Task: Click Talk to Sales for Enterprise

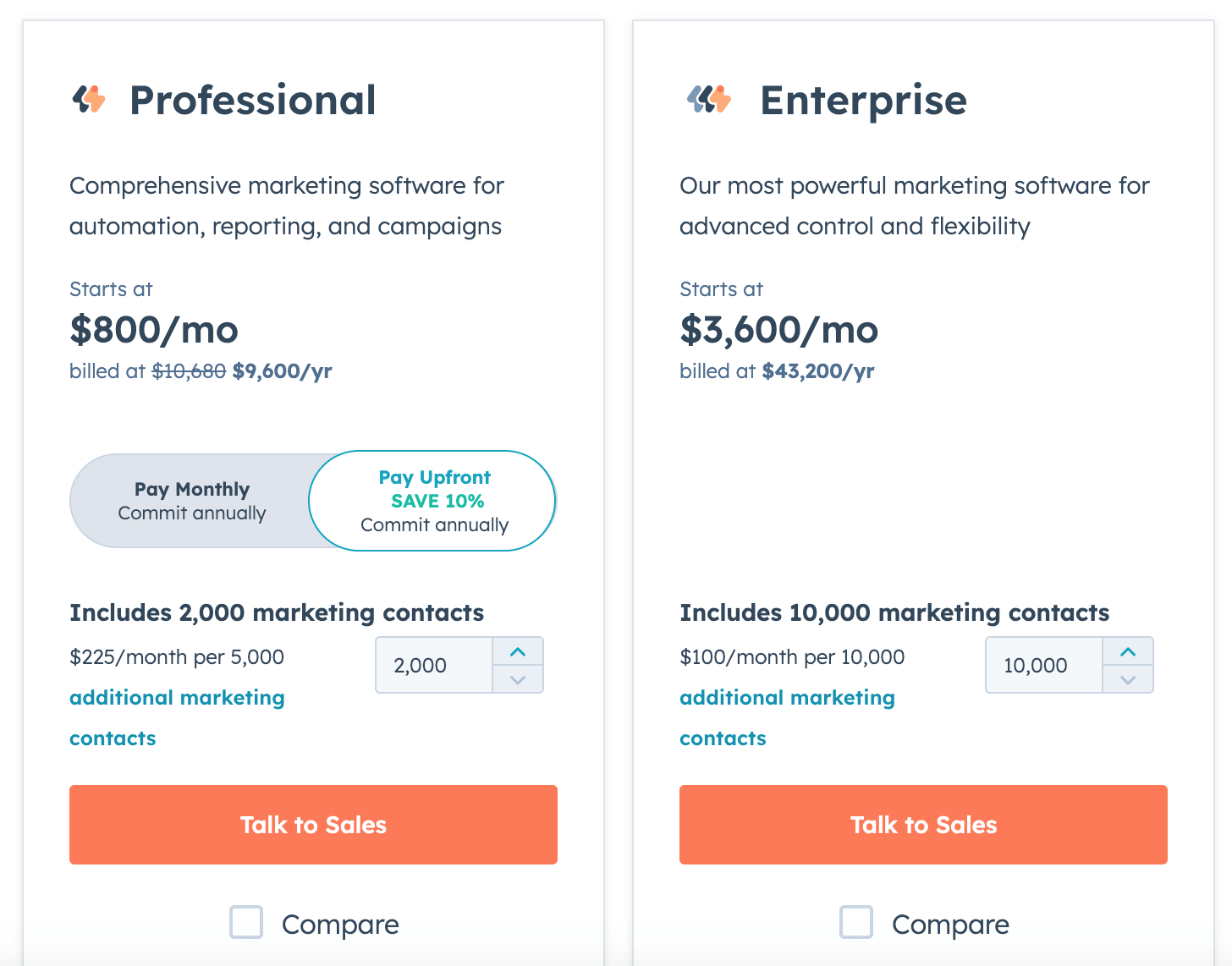Action: click(923, 825)
